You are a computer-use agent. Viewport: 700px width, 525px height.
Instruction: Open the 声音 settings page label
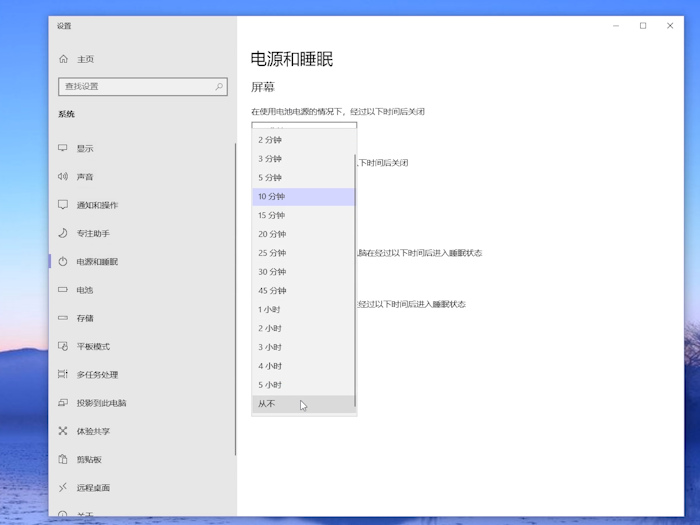pos(85,177)
